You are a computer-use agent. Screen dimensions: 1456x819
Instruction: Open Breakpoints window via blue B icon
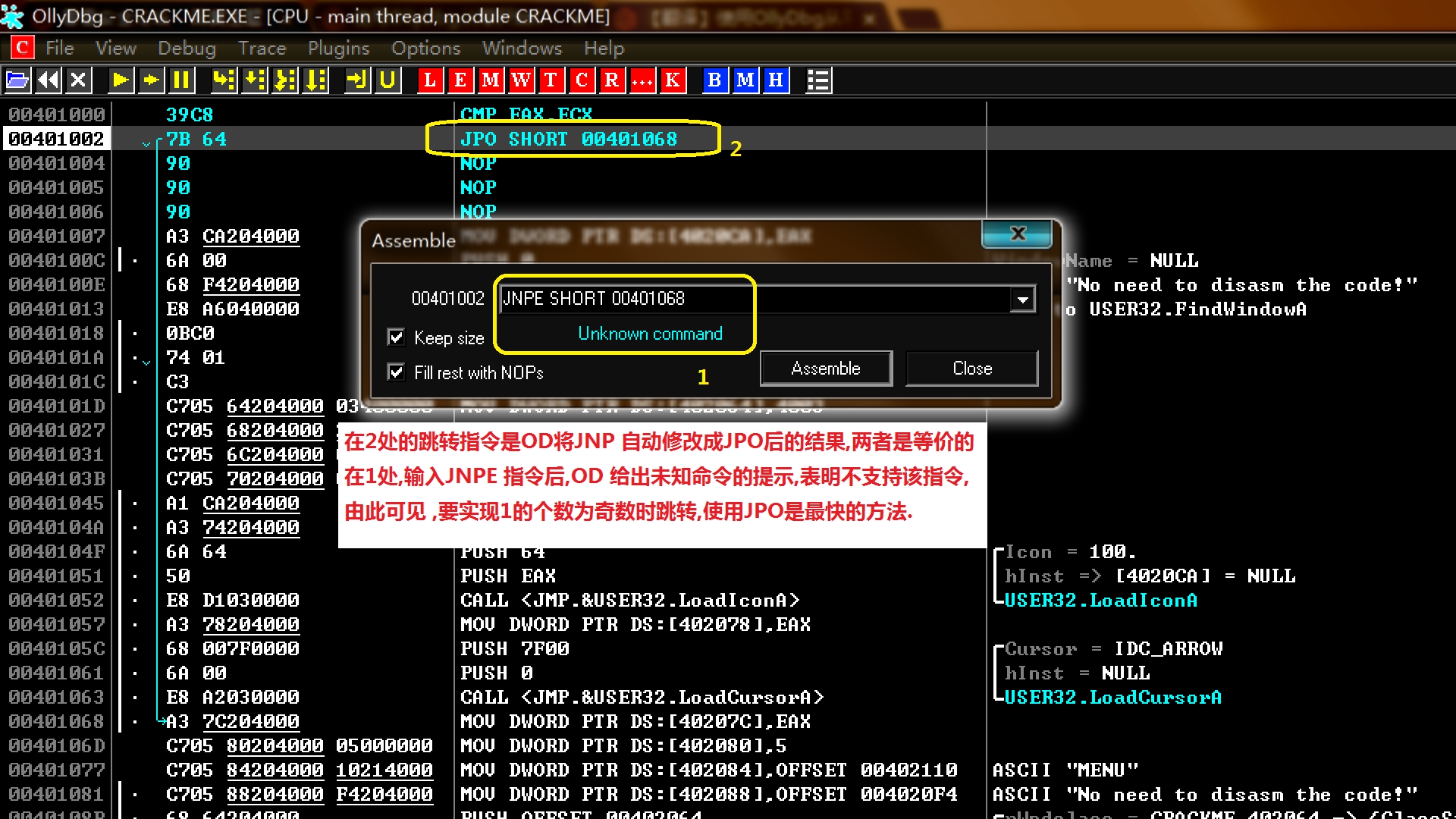pos(714,80)
